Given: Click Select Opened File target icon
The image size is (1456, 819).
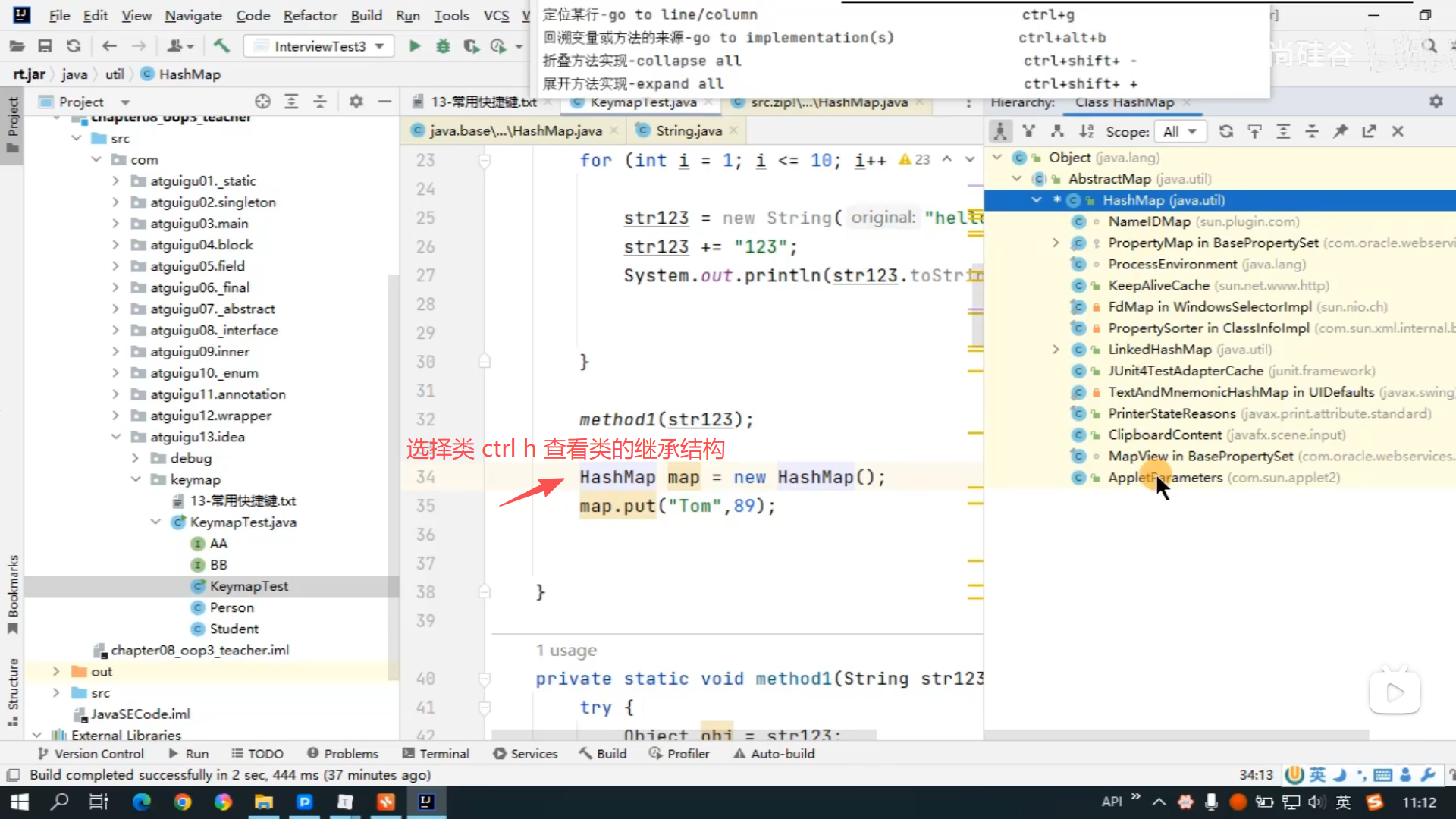Looking at the screenshot, I should (x=262, y=102).
